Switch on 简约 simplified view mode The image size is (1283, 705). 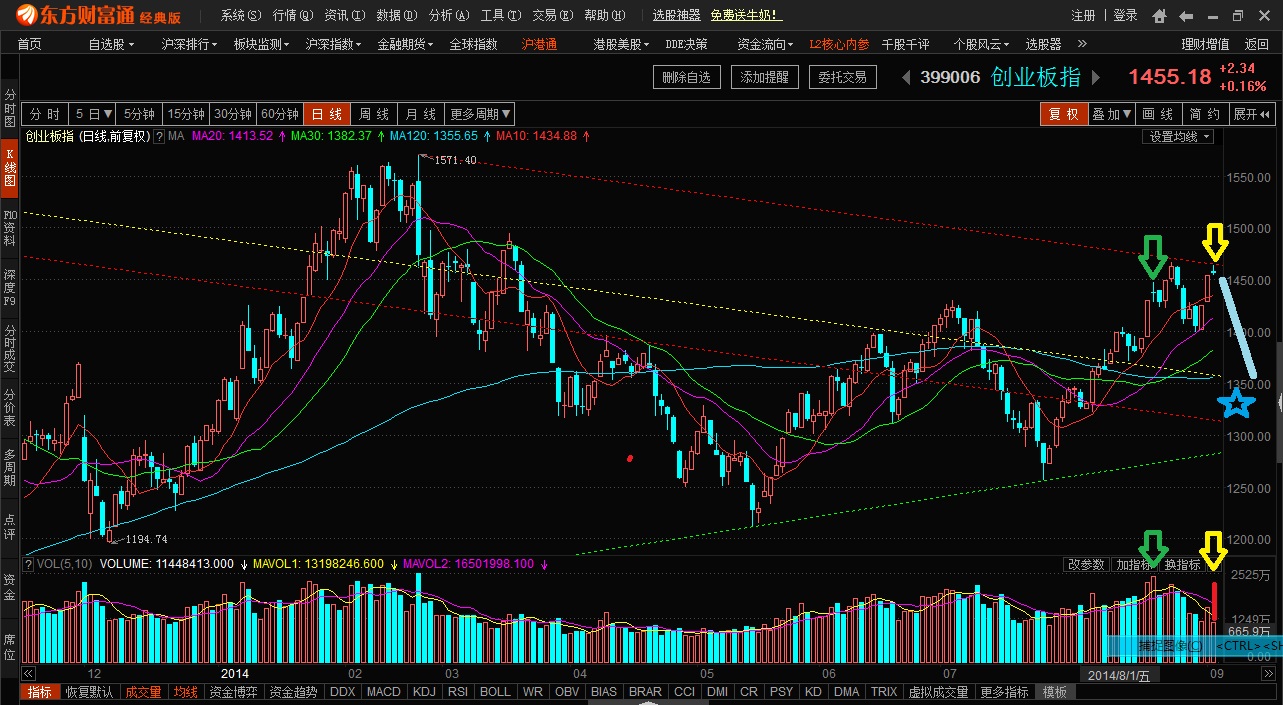(x=1203, y=114)
